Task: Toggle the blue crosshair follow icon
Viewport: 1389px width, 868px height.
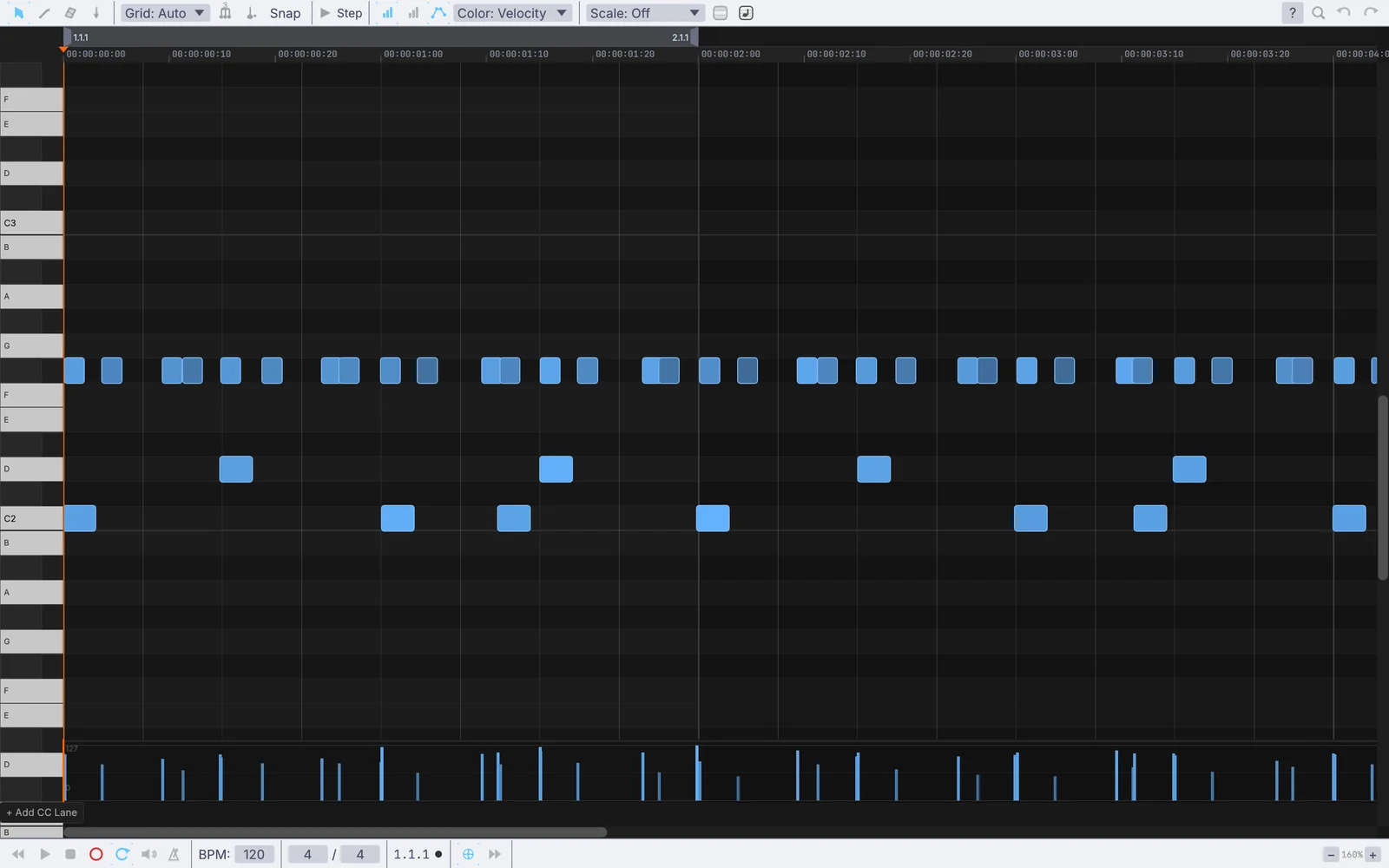Action: [x=468, y=854]
